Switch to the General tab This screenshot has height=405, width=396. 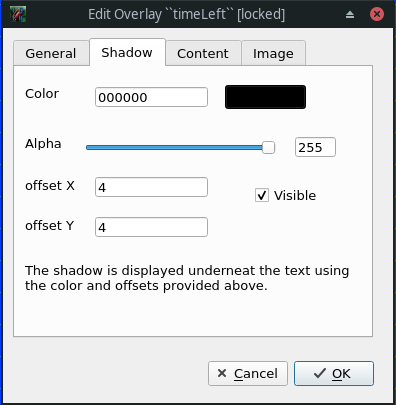point(51,53)
